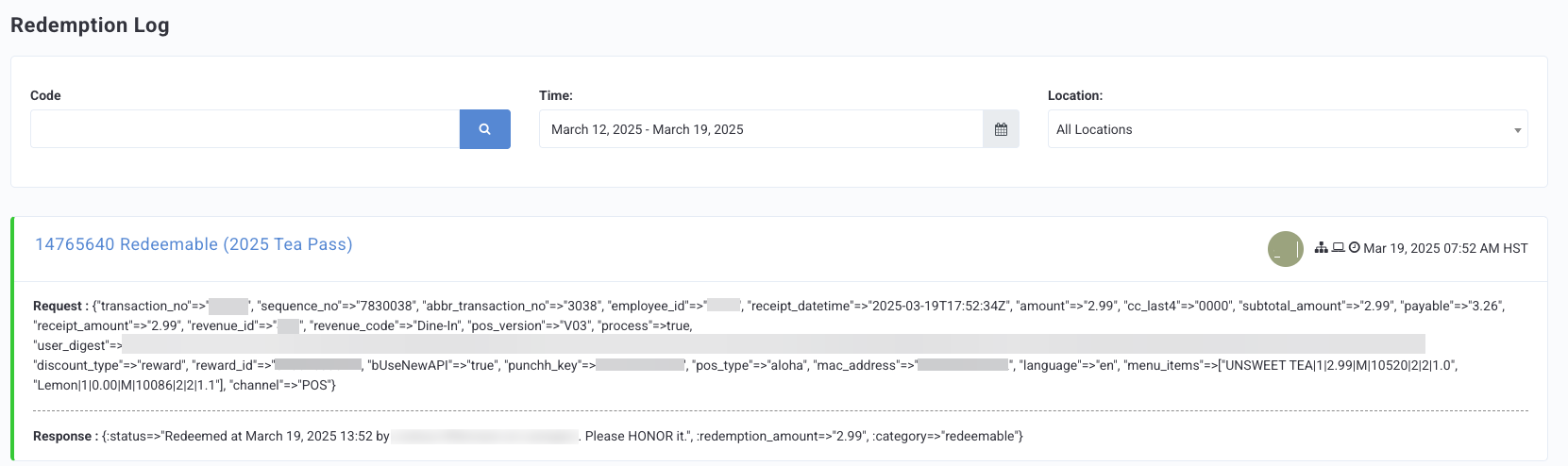Image resolution: width=1568 pixels, height=466 pixels.
Task: Click the 'Redemption Log' page heading
Action: click(90, 25)
